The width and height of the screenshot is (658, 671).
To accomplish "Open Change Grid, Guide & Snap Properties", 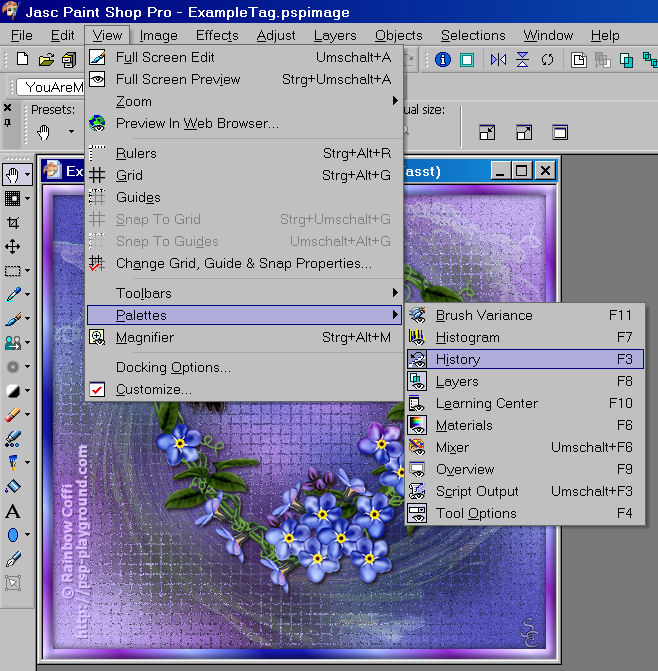I will pos(244,263).
